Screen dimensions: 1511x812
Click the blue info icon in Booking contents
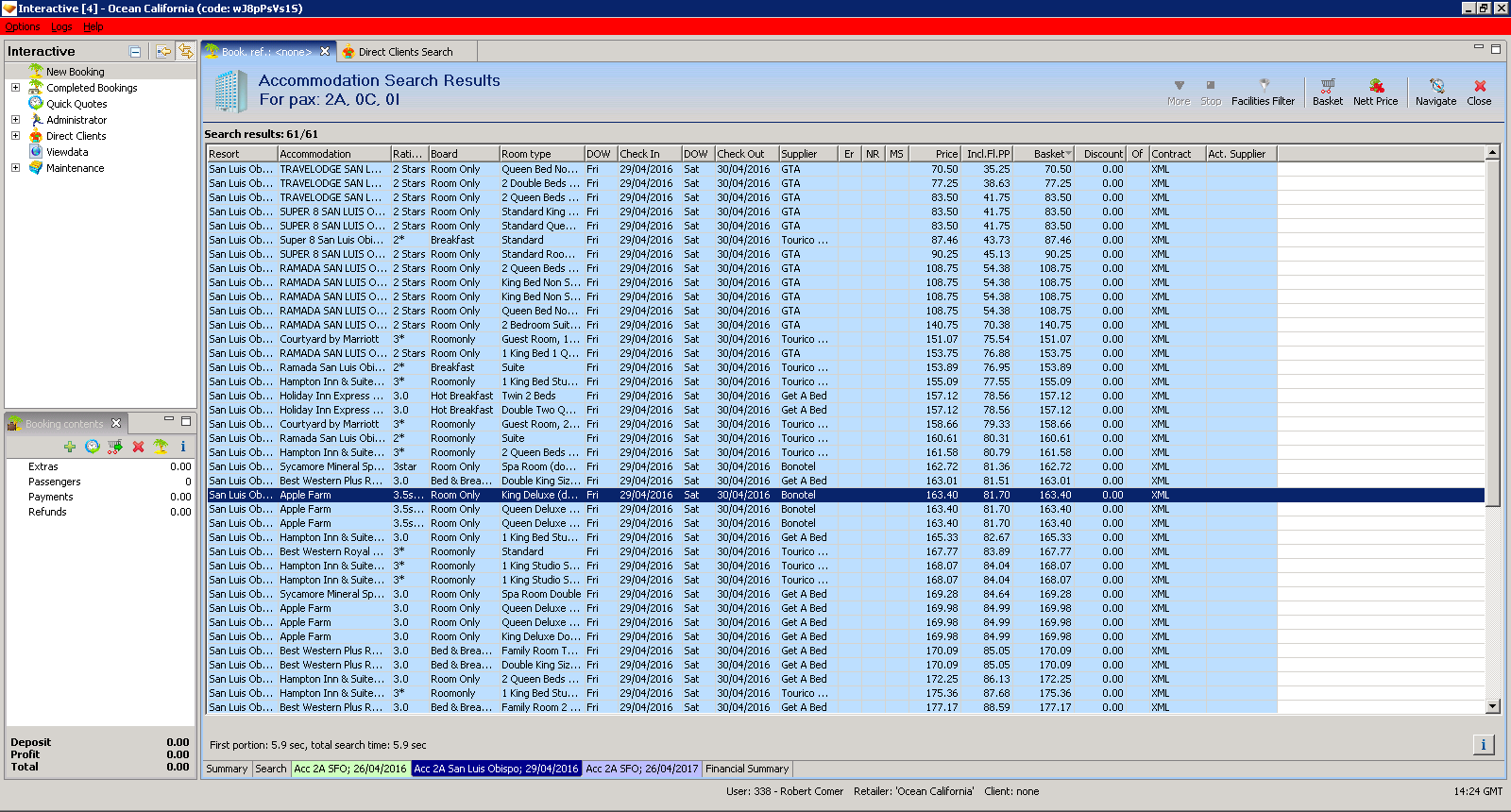pos(183,447)
